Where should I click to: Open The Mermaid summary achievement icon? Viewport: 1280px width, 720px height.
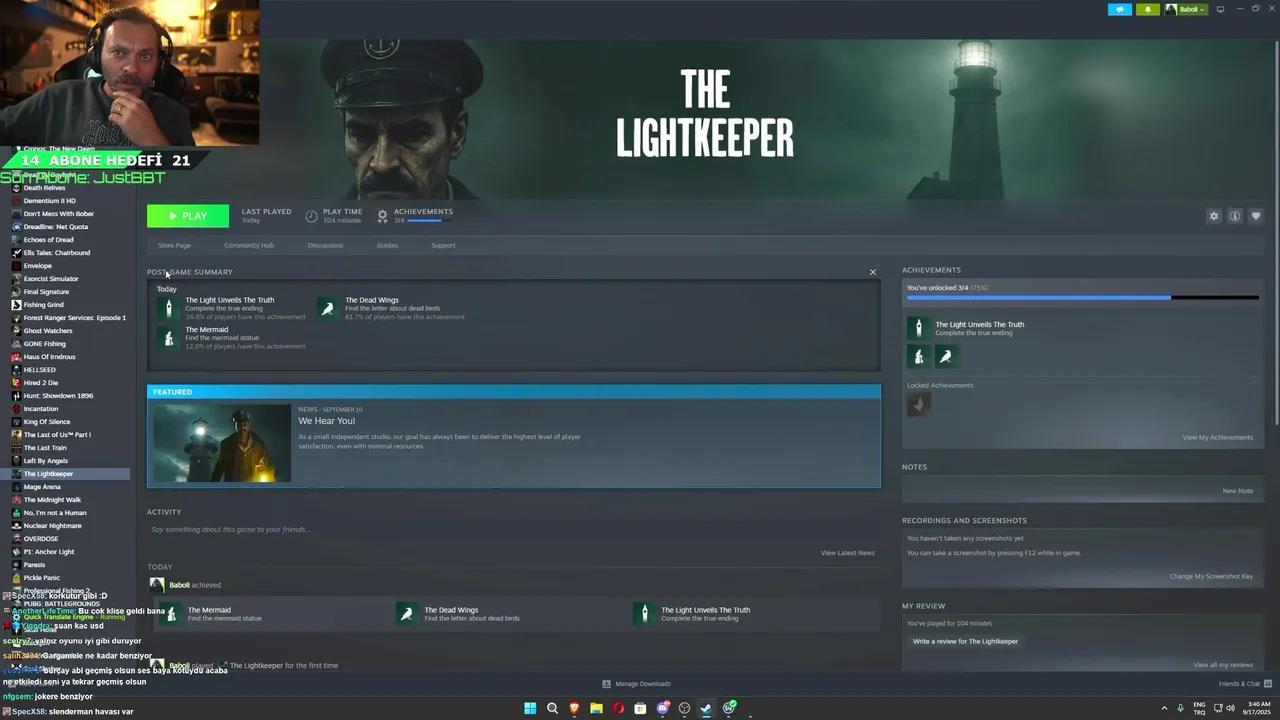click(x=168, y=338)
